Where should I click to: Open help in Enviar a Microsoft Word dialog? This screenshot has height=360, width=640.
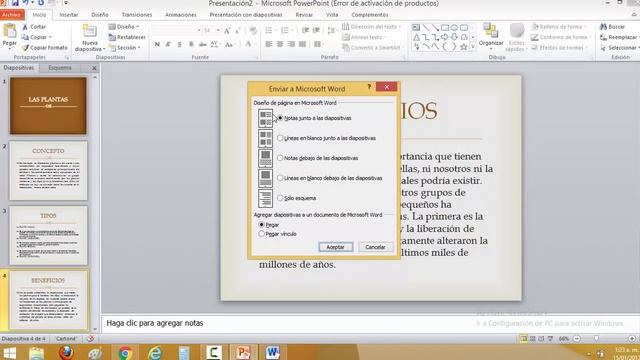(x=369, y=87)
